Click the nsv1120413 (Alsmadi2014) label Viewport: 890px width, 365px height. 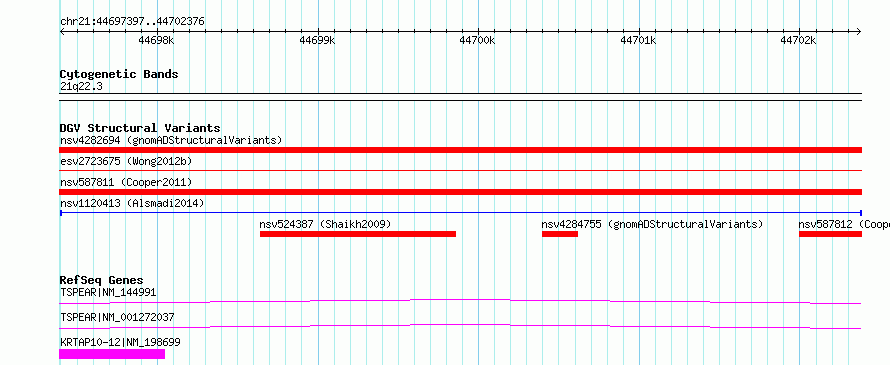click(132, 203)
